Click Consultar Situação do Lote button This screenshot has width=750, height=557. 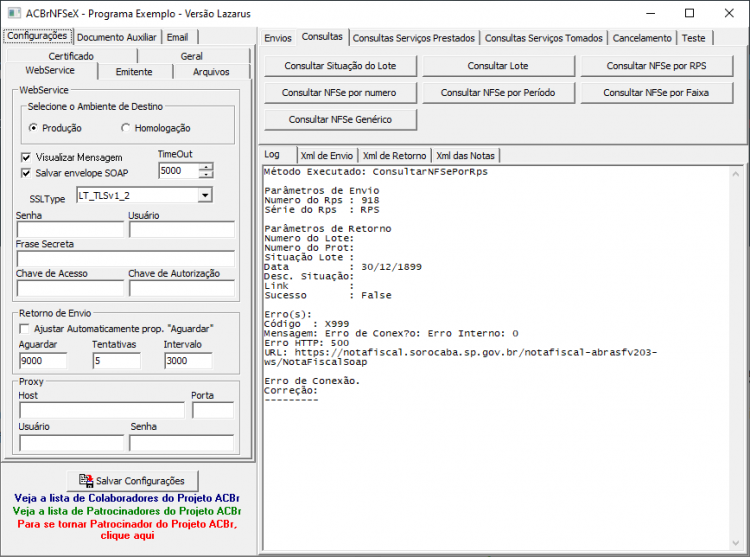[340, 66]
